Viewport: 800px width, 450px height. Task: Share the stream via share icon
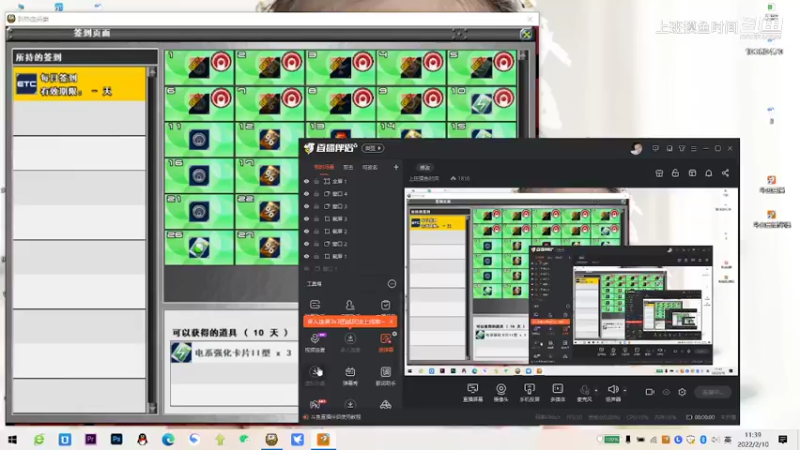point(726,173)
